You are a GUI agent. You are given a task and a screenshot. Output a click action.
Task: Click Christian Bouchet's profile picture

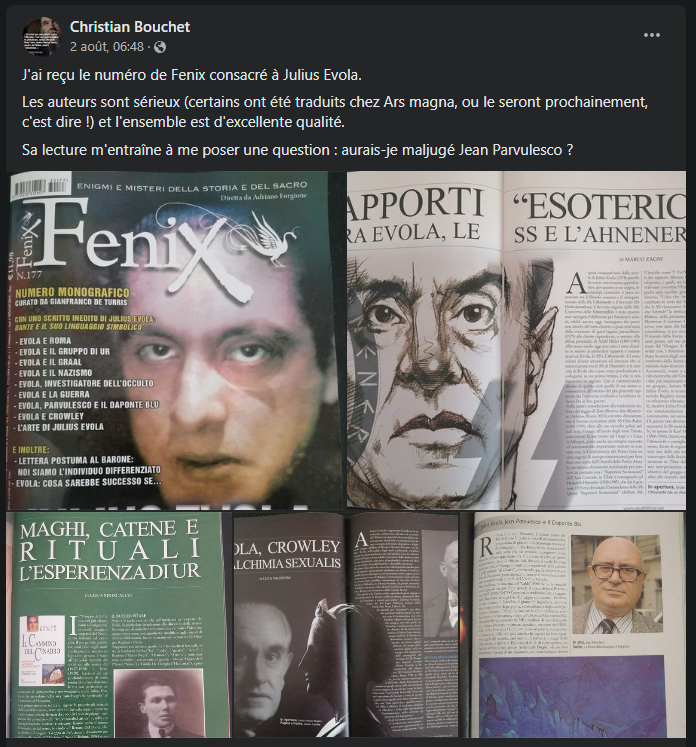tap(41, 37)
